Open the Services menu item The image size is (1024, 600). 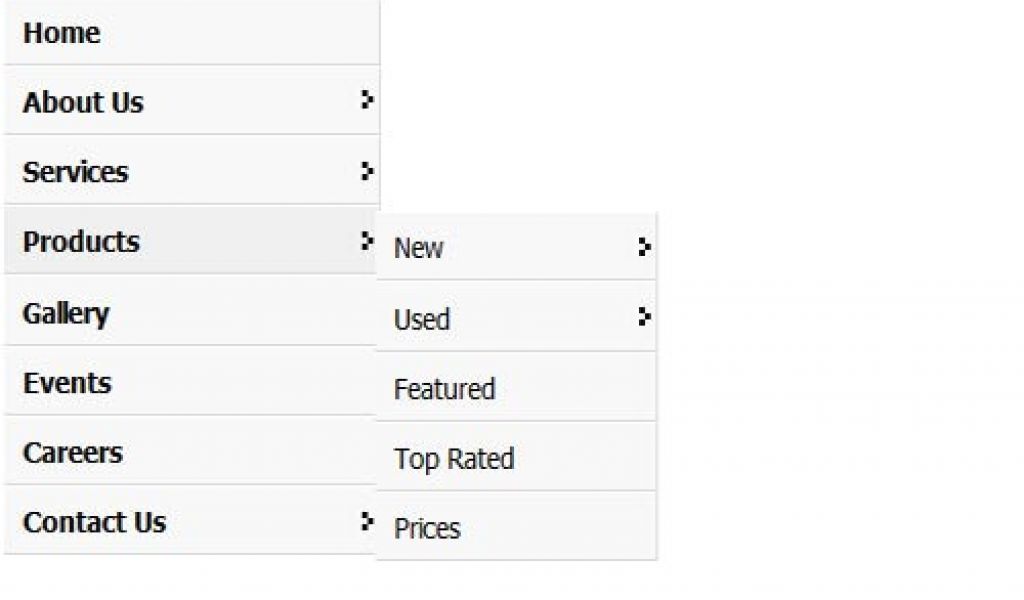(77, 171)
